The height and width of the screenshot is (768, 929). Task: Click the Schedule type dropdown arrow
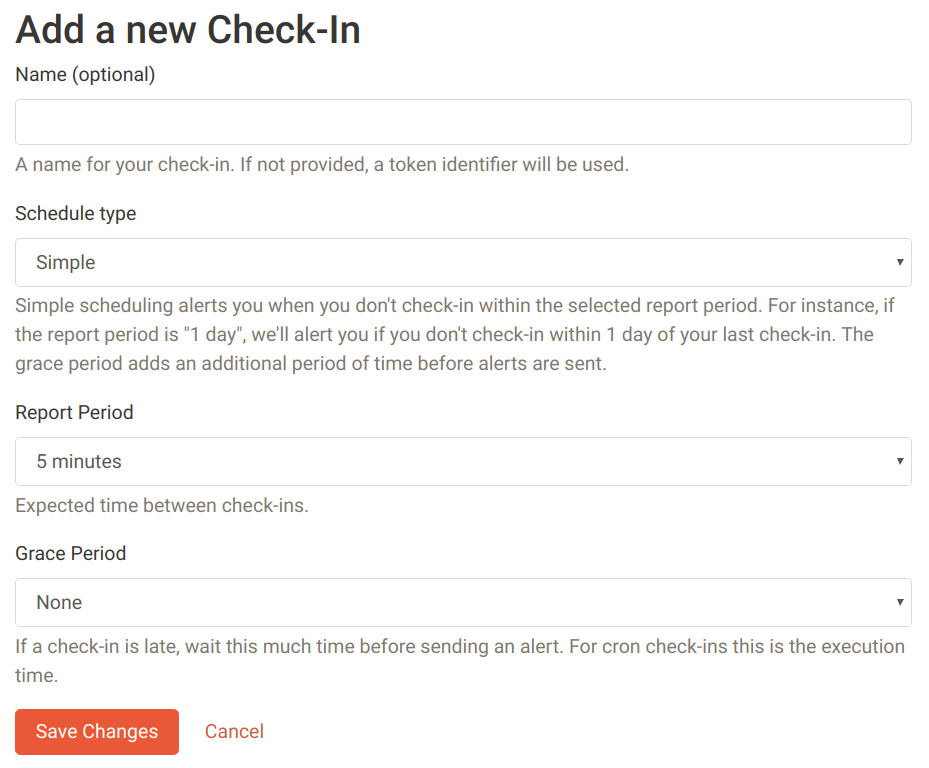coord(900,263)
